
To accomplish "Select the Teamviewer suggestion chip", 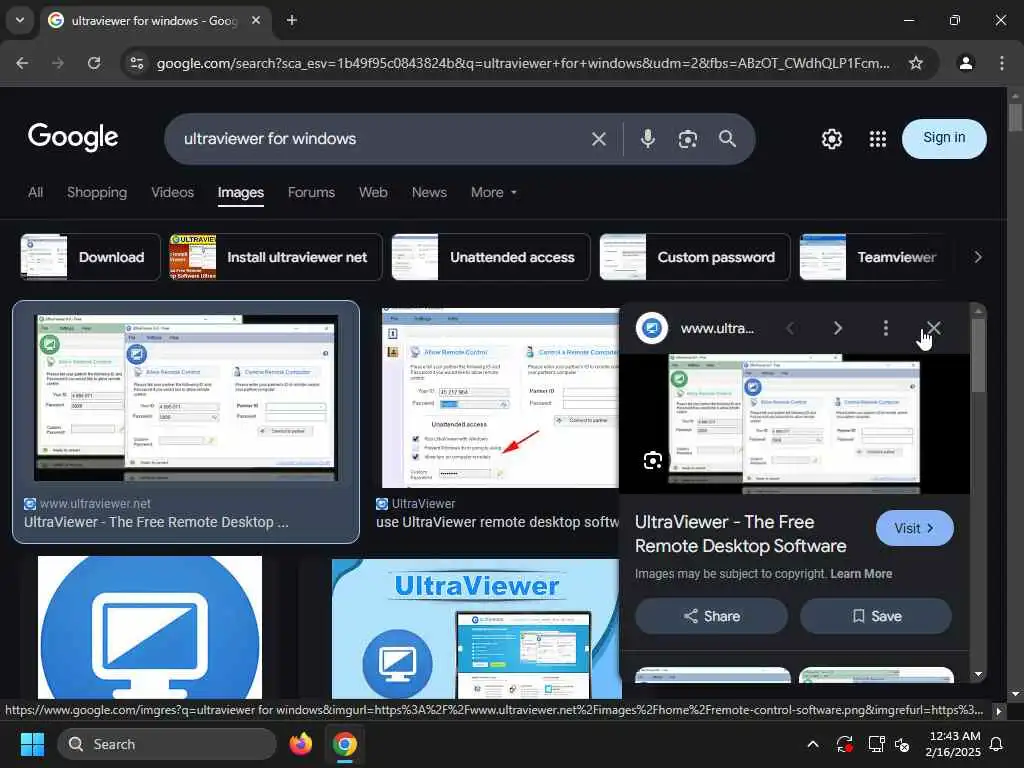I will pos(872,257).
